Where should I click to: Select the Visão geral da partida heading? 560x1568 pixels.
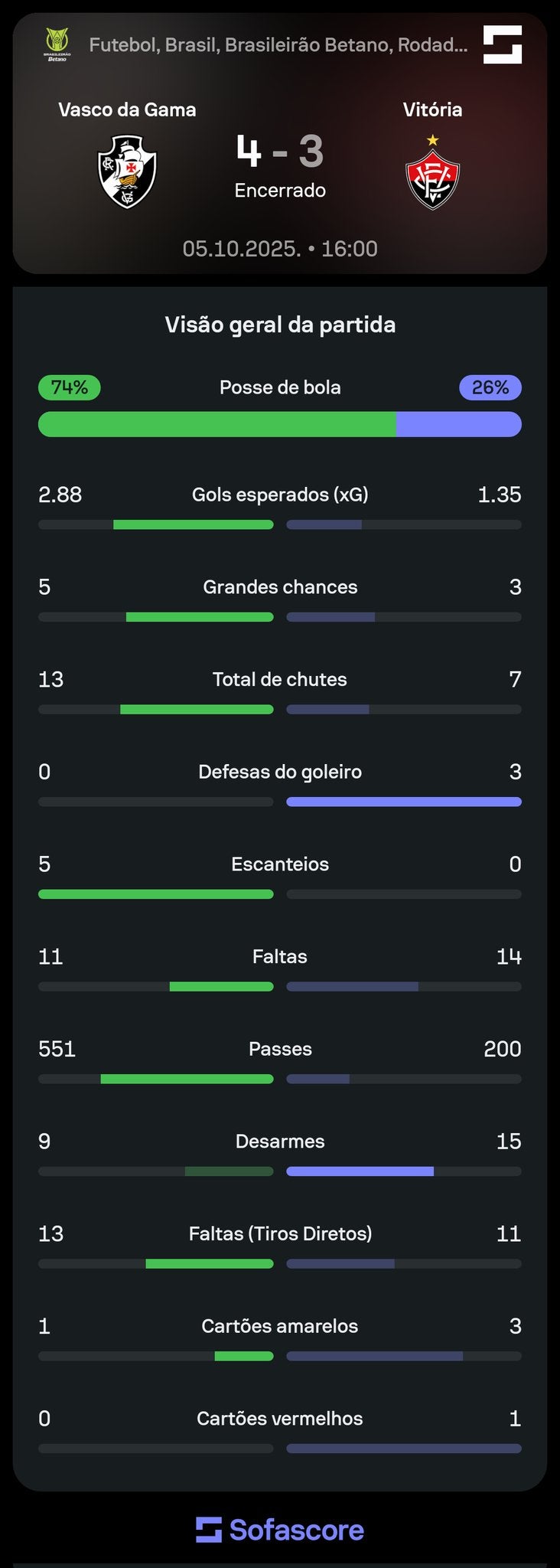pos(280,325)
